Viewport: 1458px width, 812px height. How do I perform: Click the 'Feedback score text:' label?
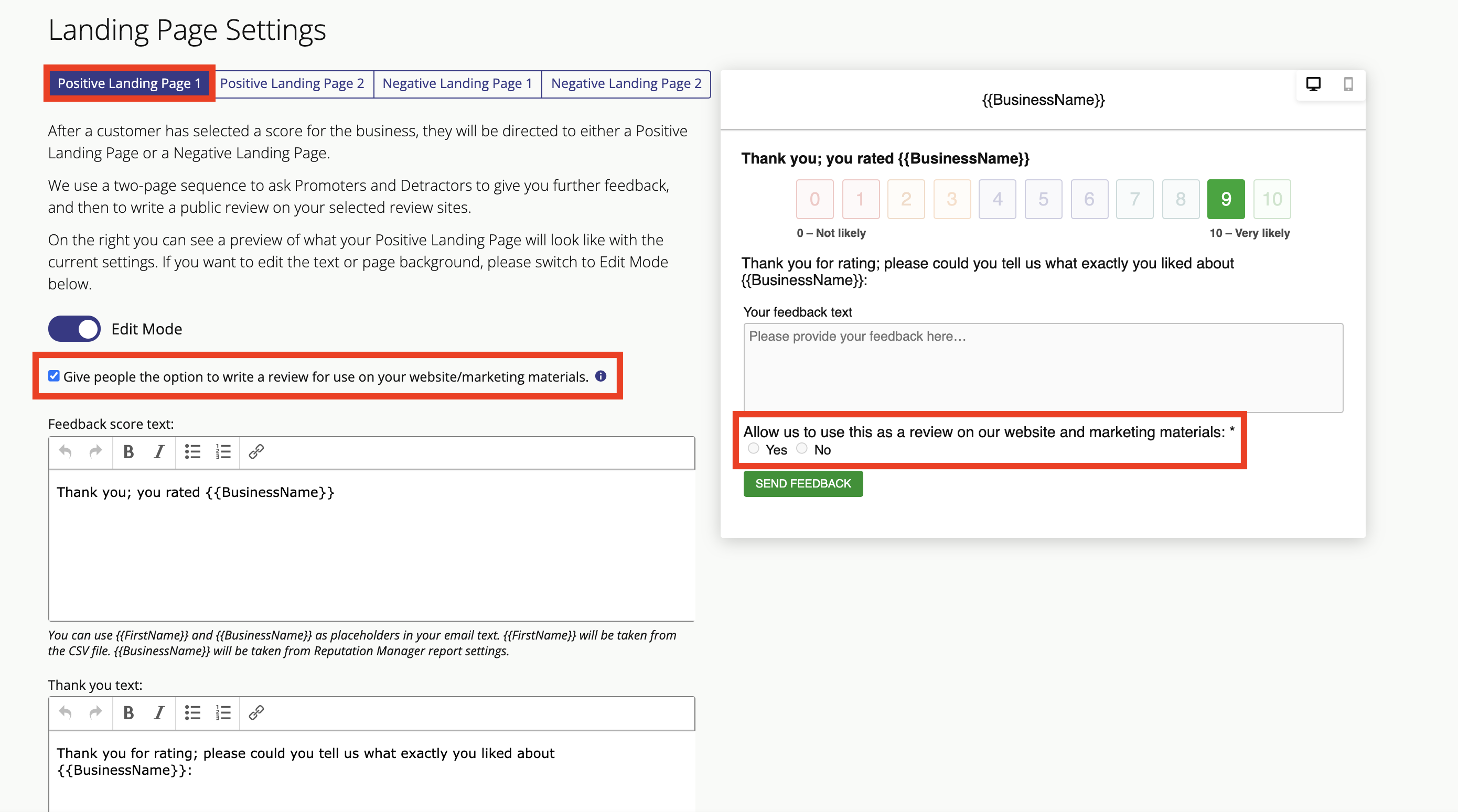tap(111, 424)
